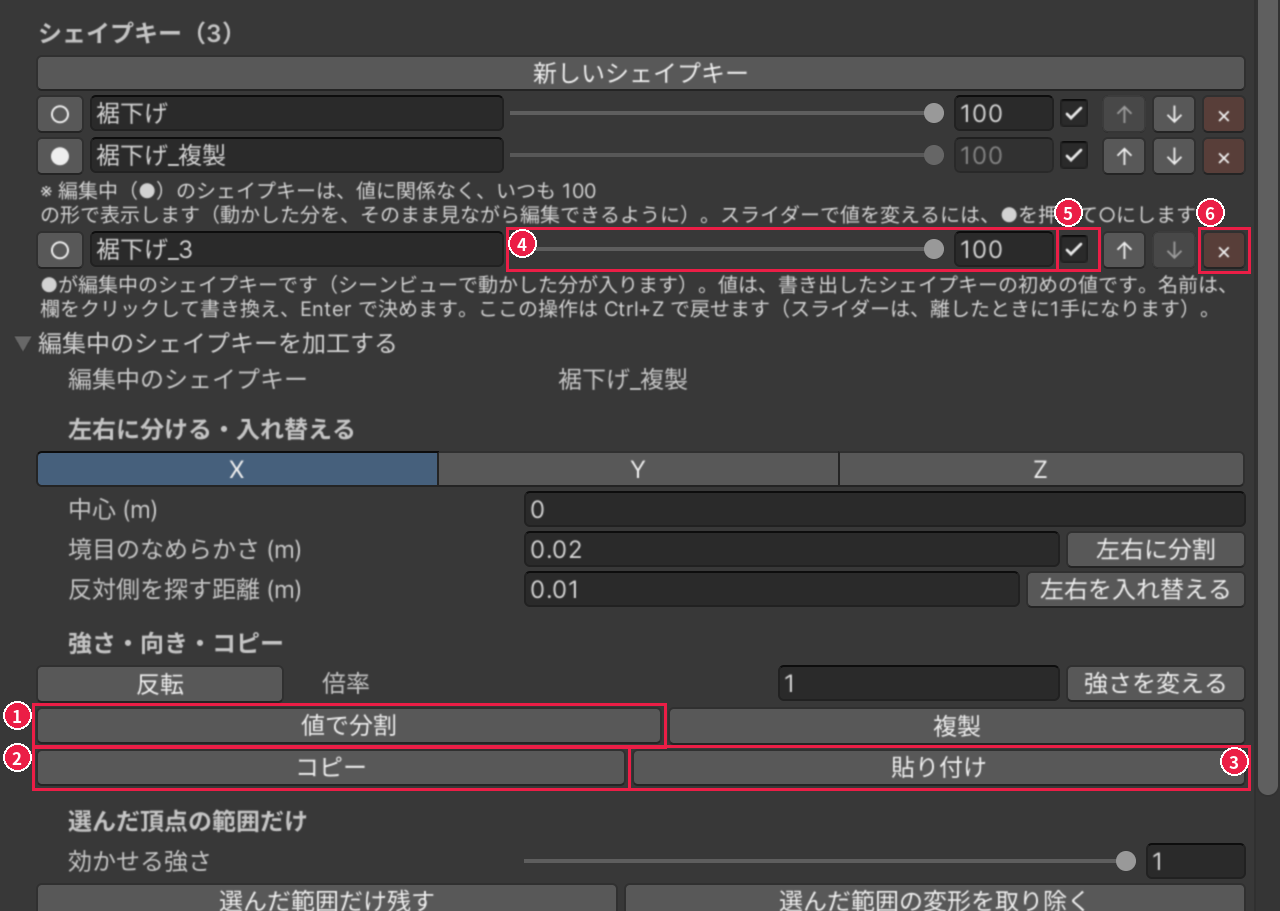Uncheck the 裾下げ_複製 enable checkbox
Image resolution: width=1280 pixels, height=911 pixels.
tap(1074, 155)
